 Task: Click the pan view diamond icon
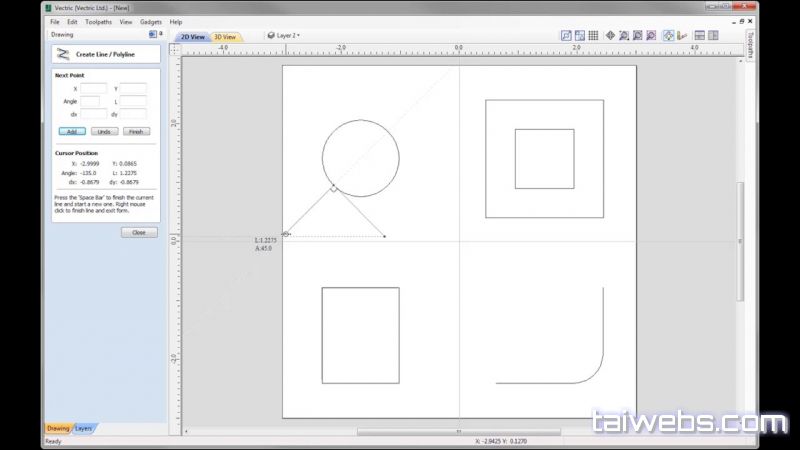(x=609, y=36)
